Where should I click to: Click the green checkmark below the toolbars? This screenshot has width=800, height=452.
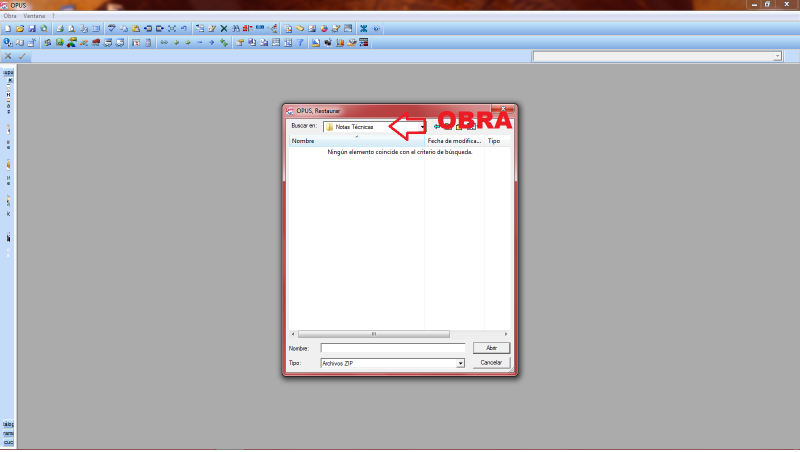pyautogui.click(x=21, y=57)
